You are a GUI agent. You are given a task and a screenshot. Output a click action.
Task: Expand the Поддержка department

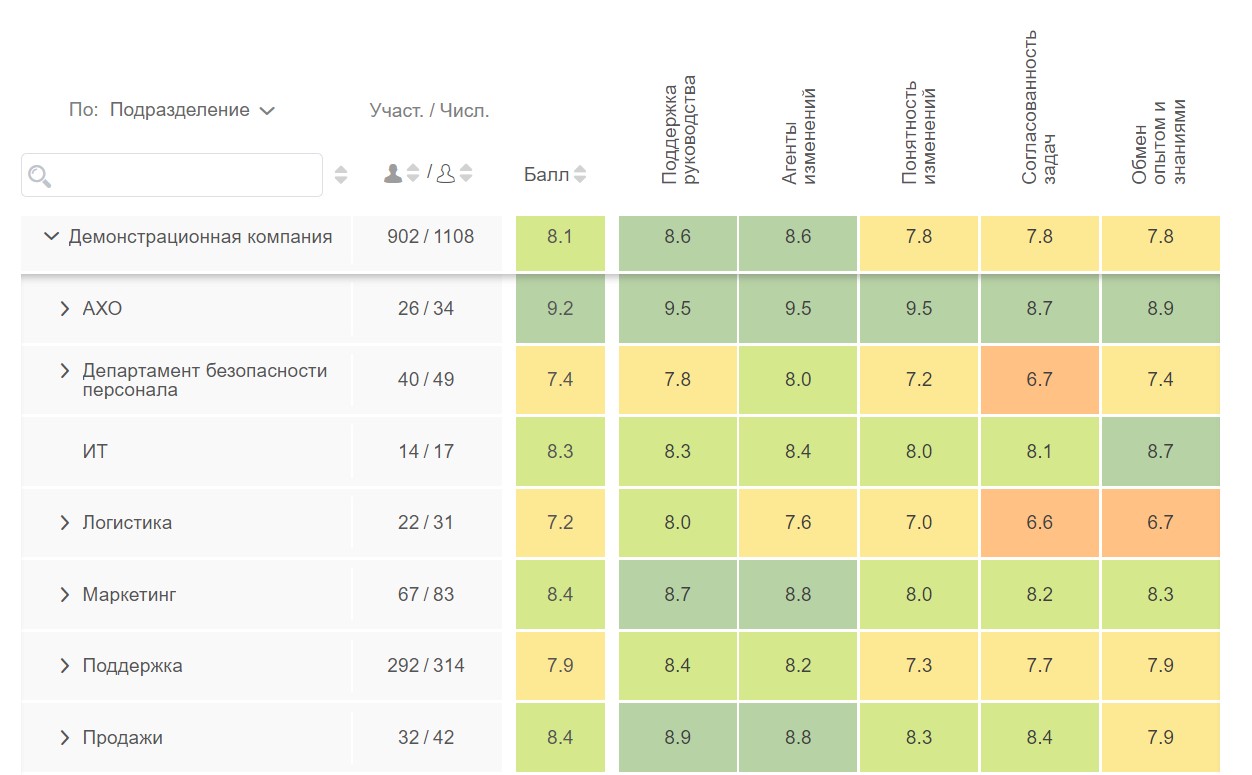[66, 666]
